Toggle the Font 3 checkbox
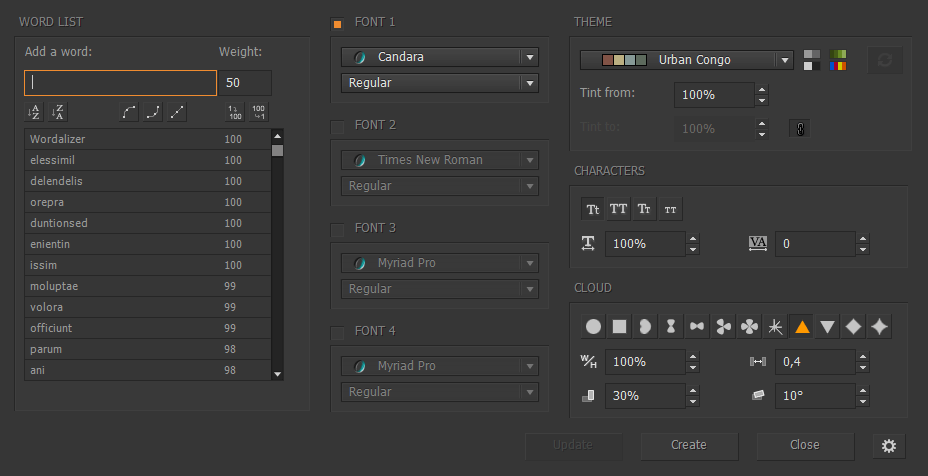 pos(337,229)
